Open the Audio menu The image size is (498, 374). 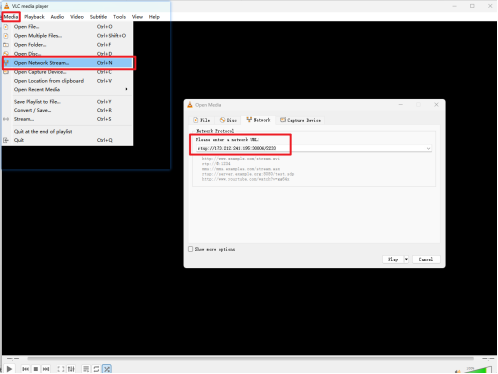[57, 17]
